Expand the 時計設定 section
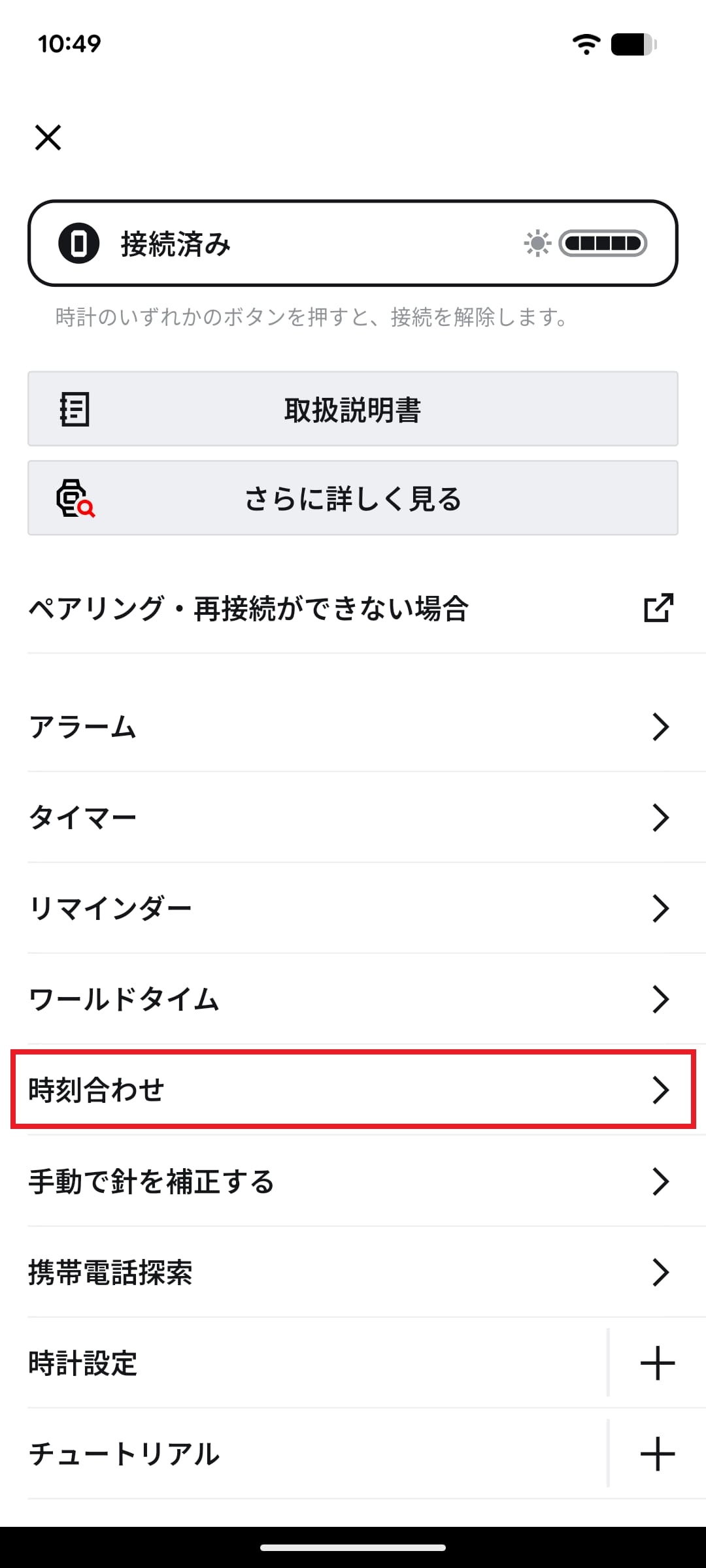This screenshot has width=706, height=1568. (x=658, y=1363)
